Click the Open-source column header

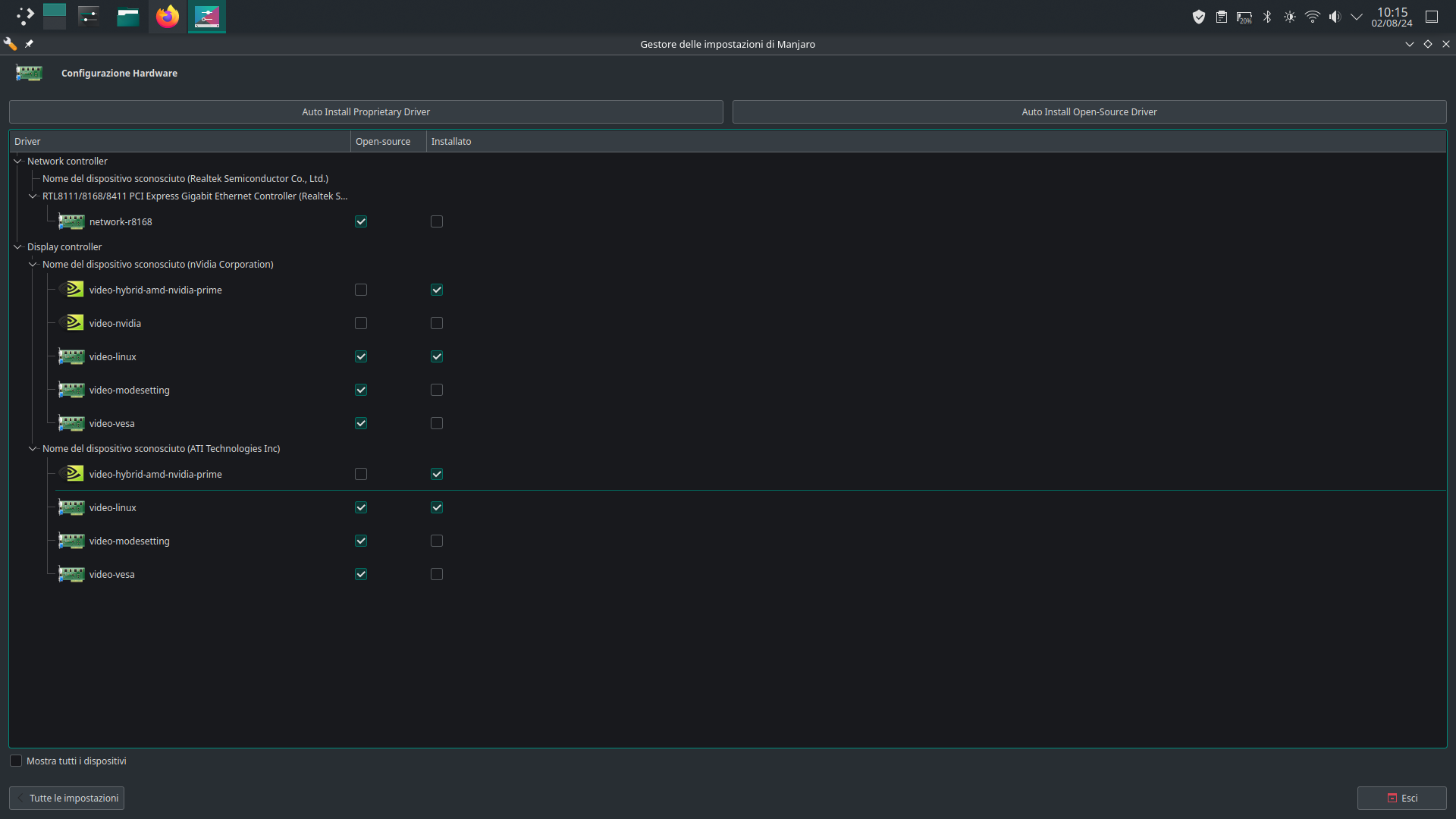pyautogui.click(x=384, y=141)
